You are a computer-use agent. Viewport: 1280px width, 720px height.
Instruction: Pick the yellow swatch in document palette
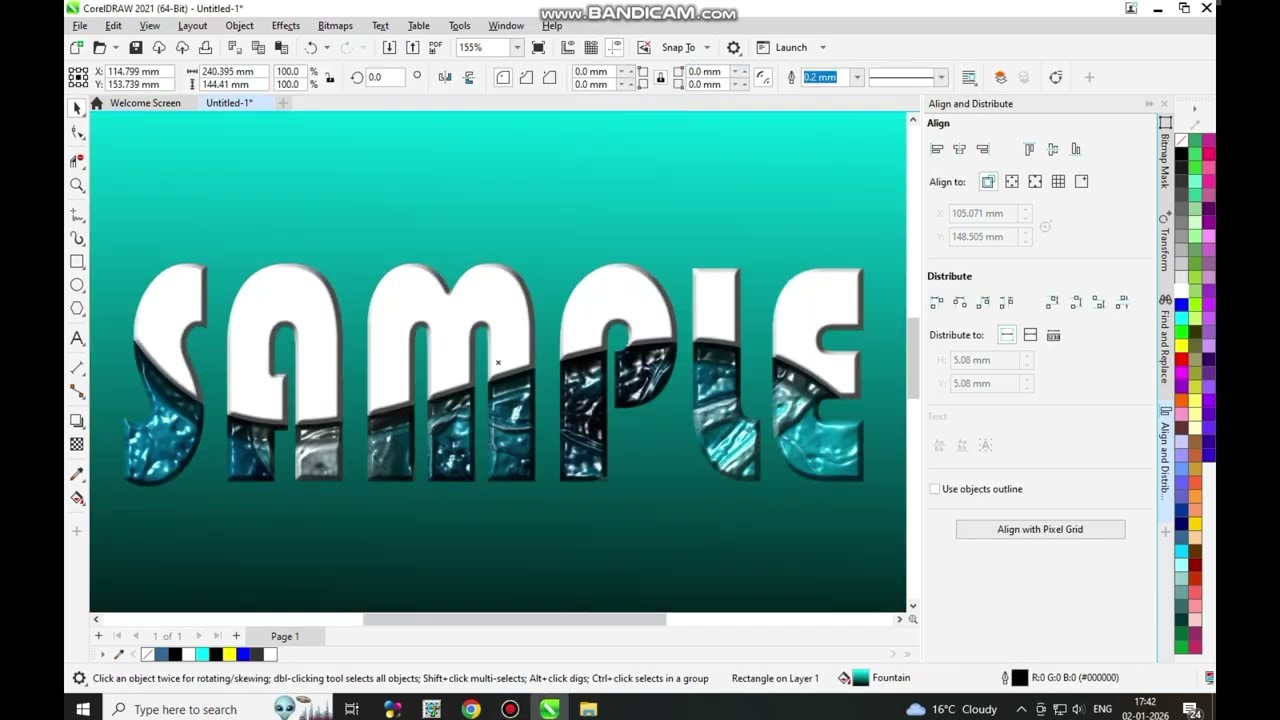click(229, 655)
